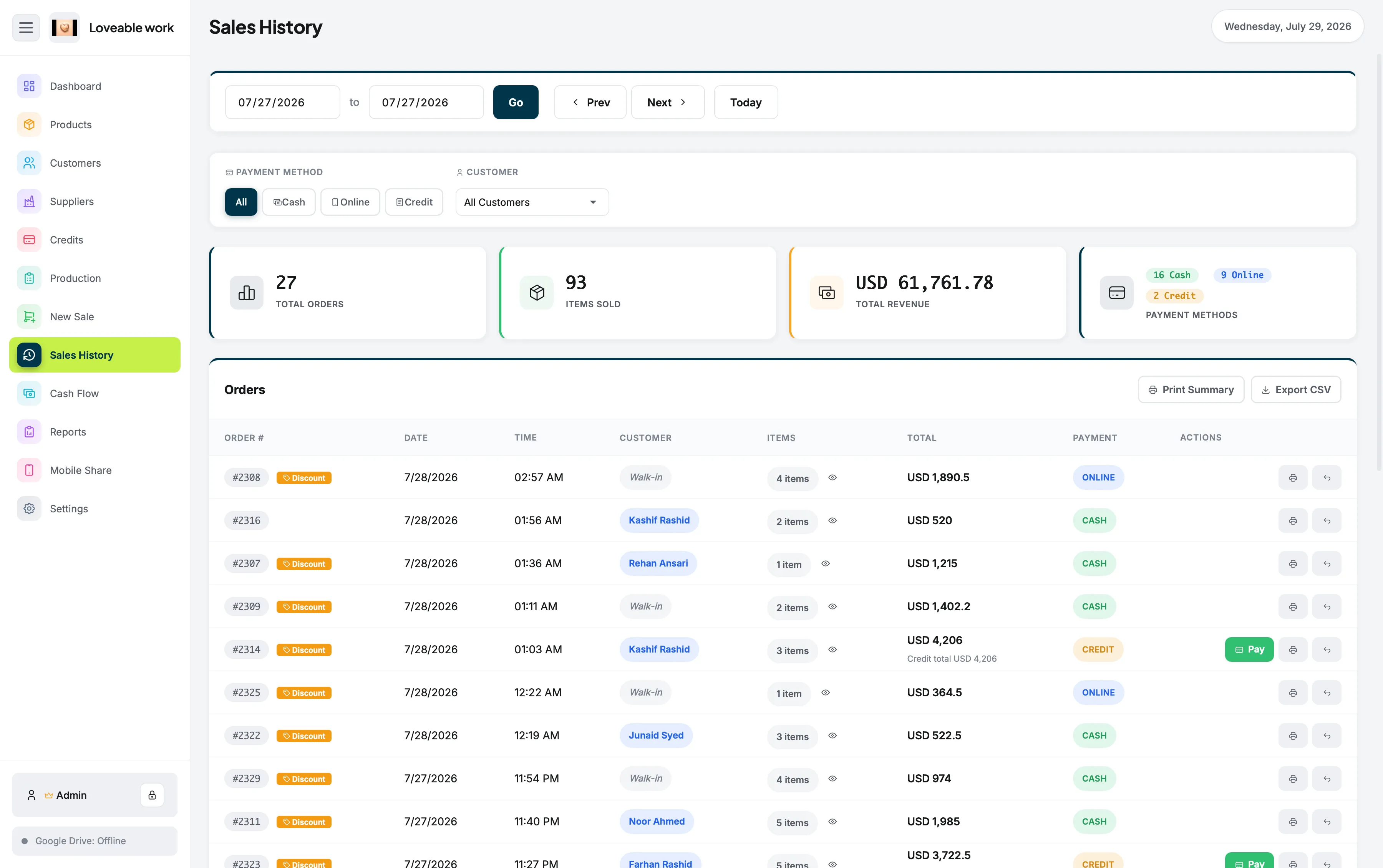This screenshot has height=868, width=1383.
Task: Jump to Today
Action: 746,102
